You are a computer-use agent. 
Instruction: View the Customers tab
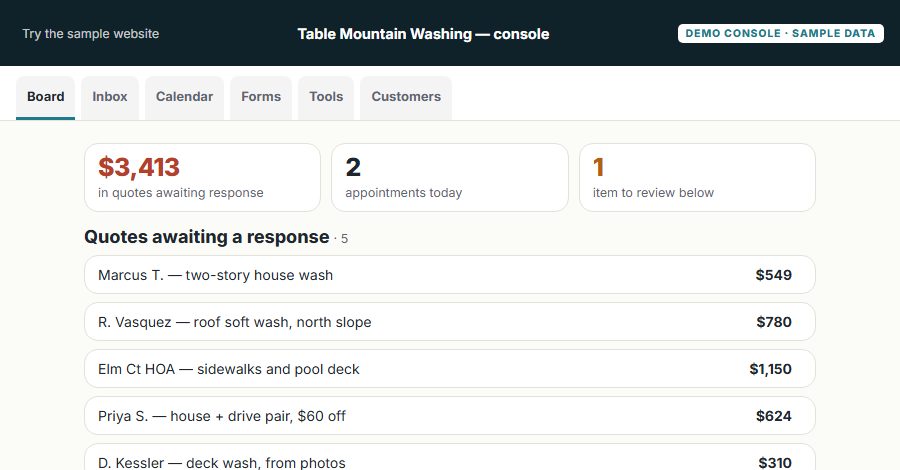(406, 98)
